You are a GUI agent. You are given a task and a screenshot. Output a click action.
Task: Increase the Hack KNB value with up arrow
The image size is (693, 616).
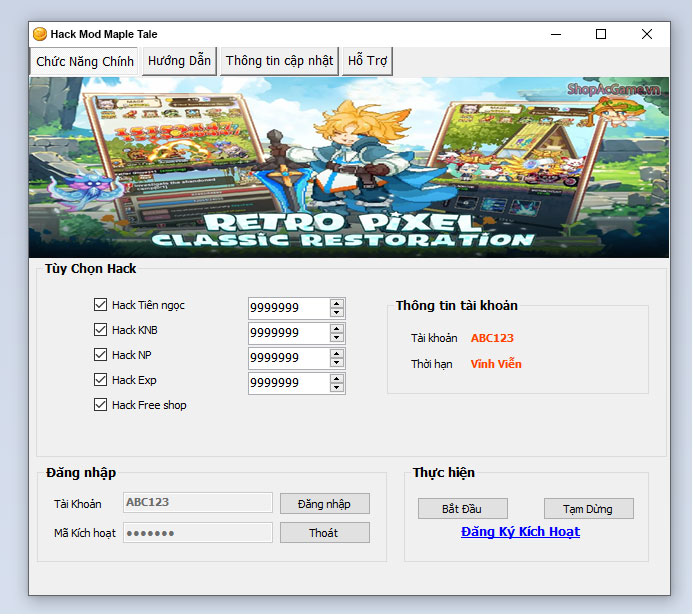pyautogui.click(x=337, y=329)
